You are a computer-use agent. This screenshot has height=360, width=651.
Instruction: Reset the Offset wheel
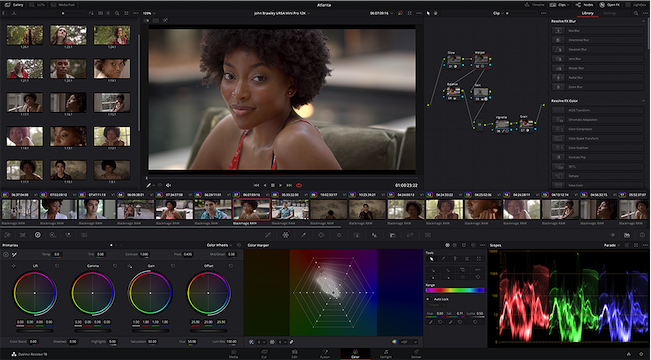click(231, 266)
